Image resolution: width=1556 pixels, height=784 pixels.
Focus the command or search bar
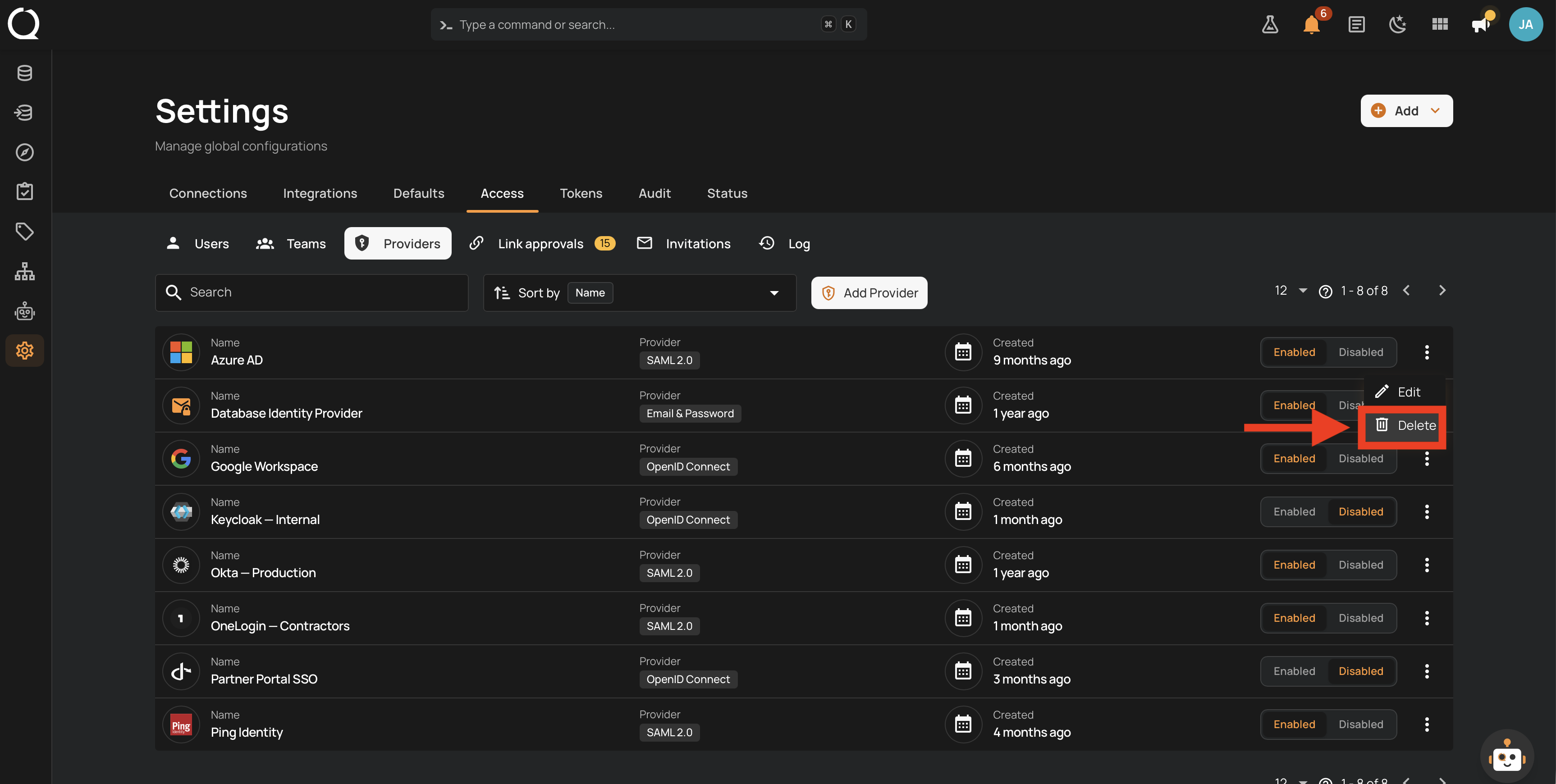tap(649, 25)
